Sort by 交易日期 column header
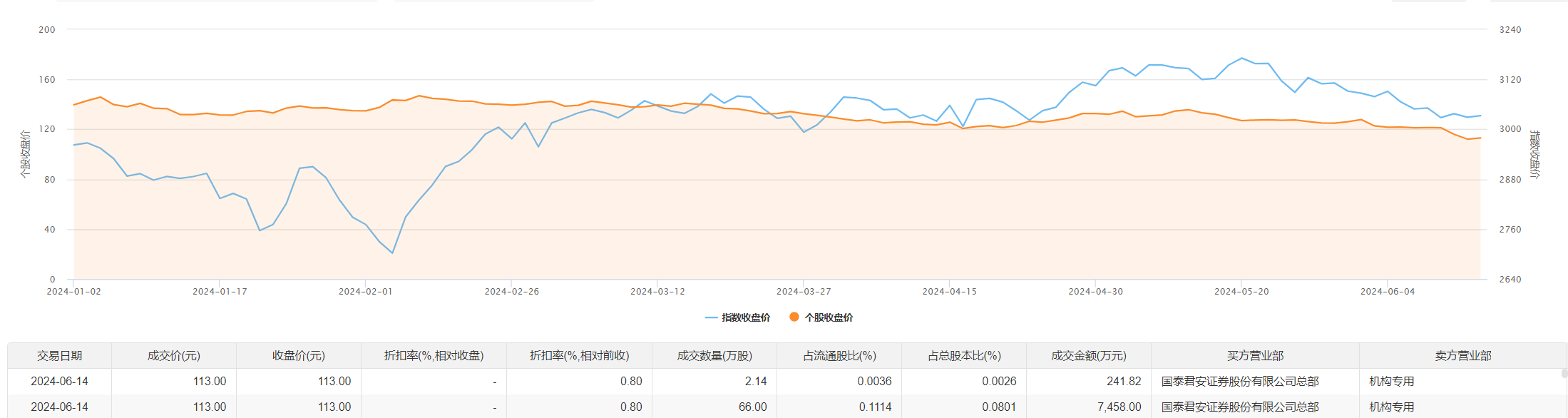The width and height of the screenshot is (1568, 418). [x=60, y=356]
